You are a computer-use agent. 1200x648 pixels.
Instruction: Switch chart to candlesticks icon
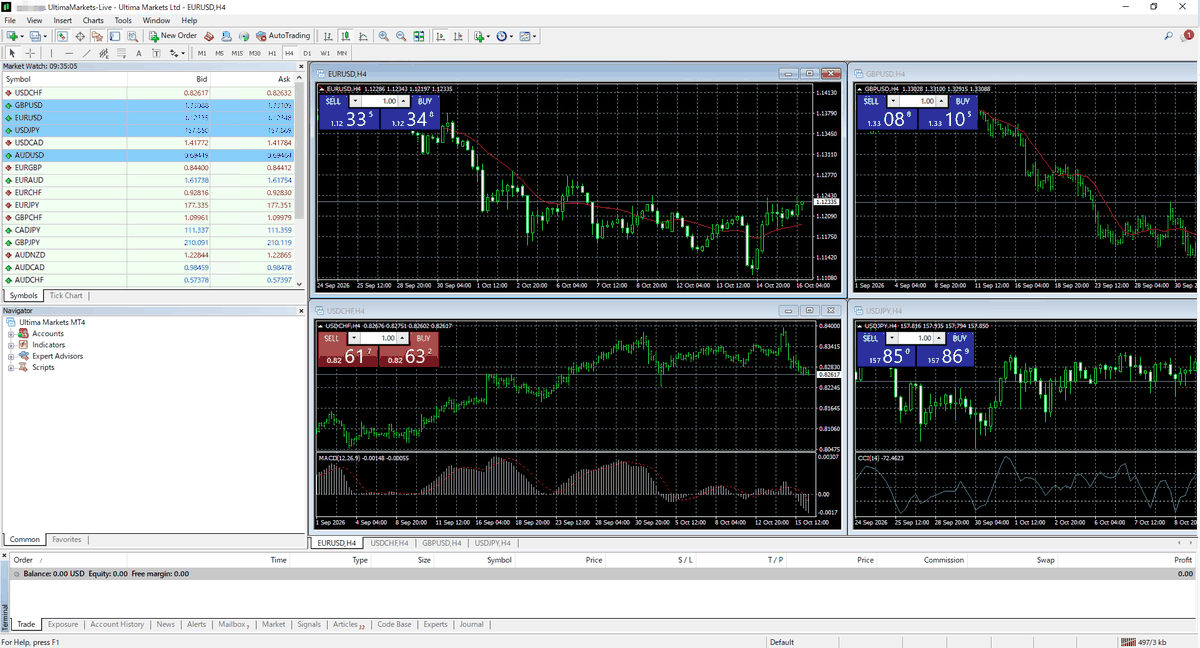pyautogui.click(x=345, y=36)
